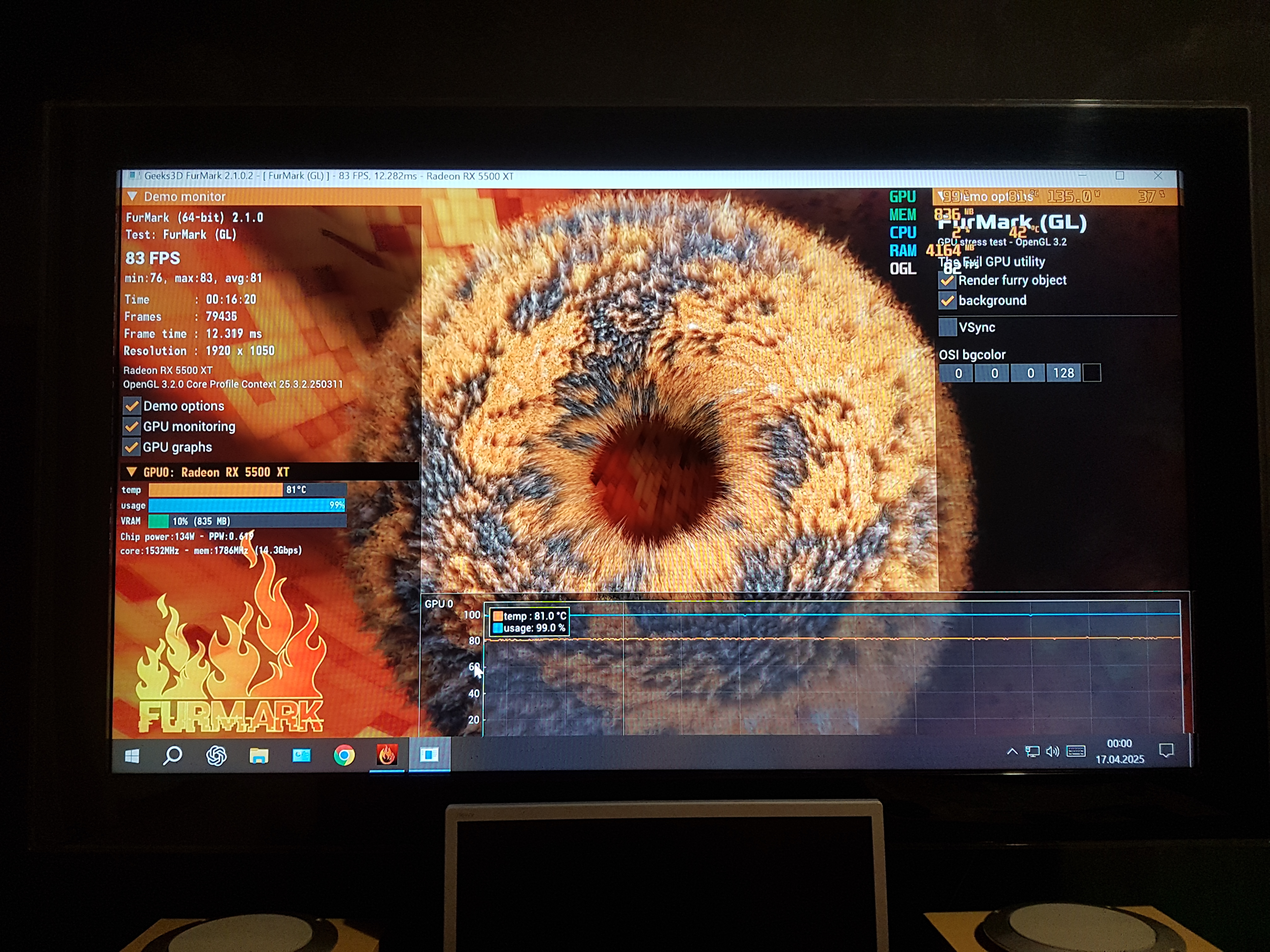Close the FurMark window

click(1158, 176)
